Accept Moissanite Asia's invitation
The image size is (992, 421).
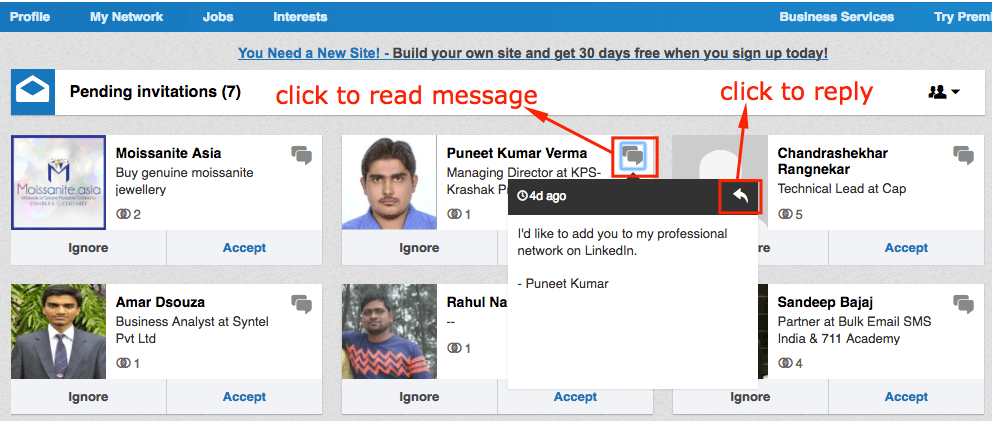point(244,248)
